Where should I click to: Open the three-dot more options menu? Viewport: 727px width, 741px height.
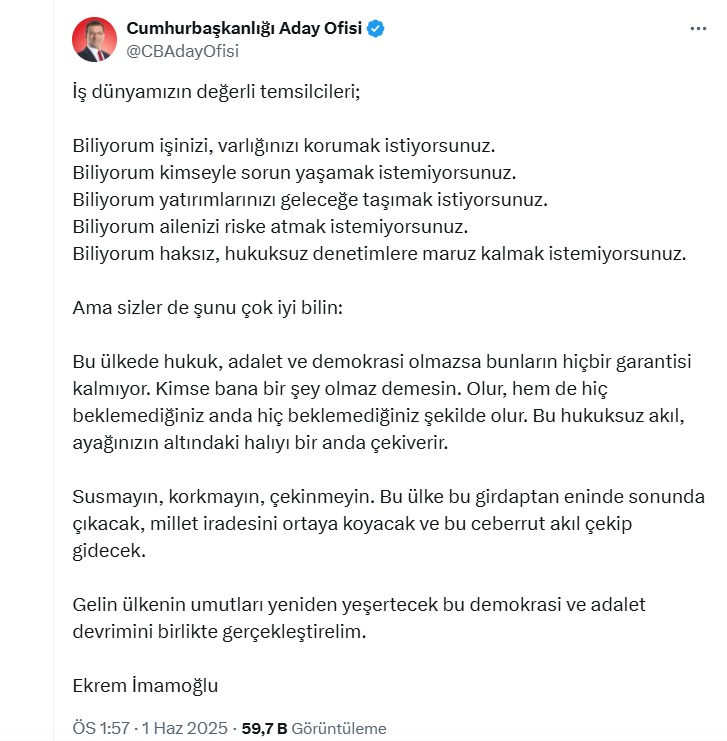click(698, 29)
